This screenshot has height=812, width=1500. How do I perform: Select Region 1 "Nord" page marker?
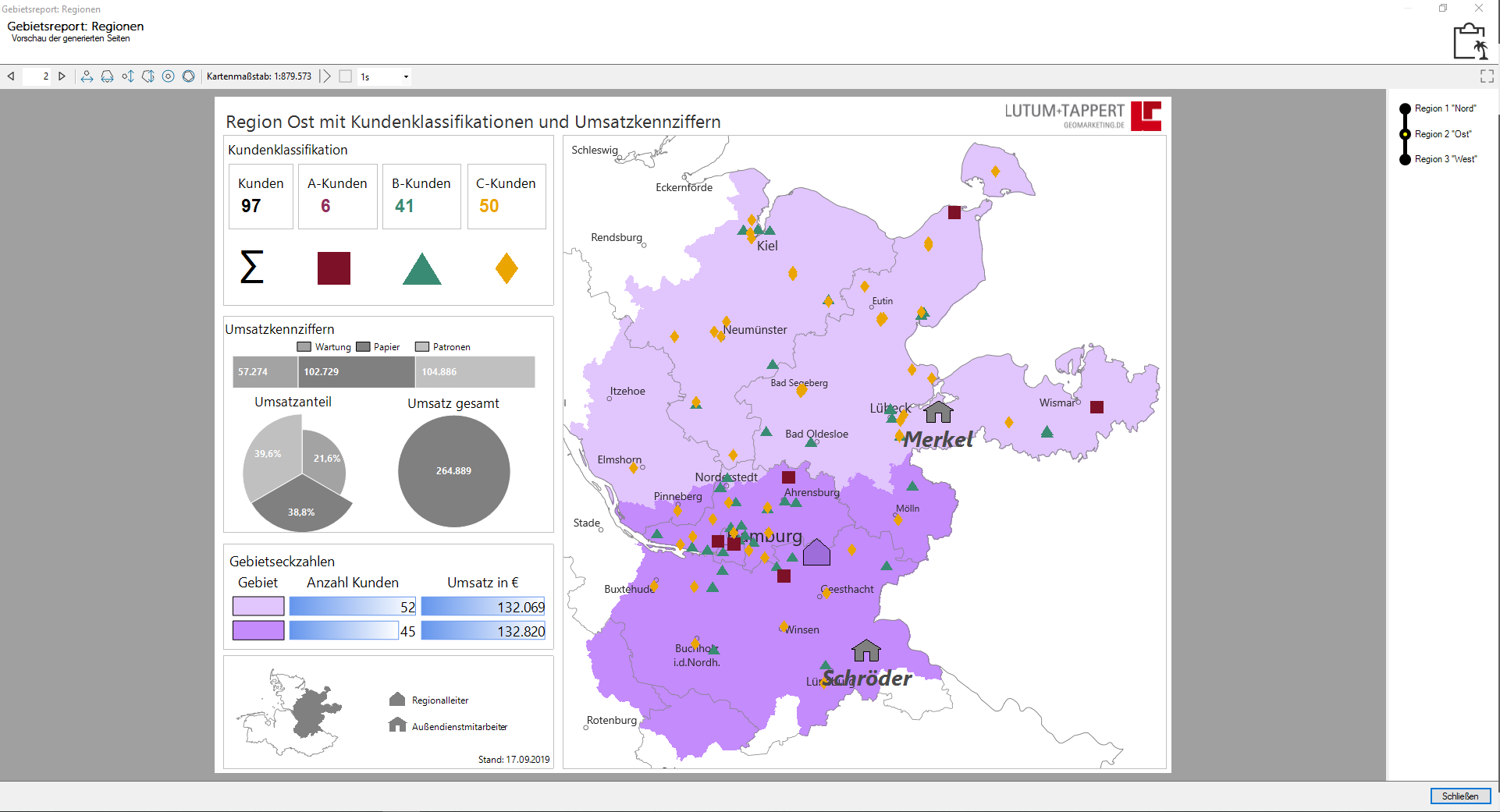coord(1405,109)
